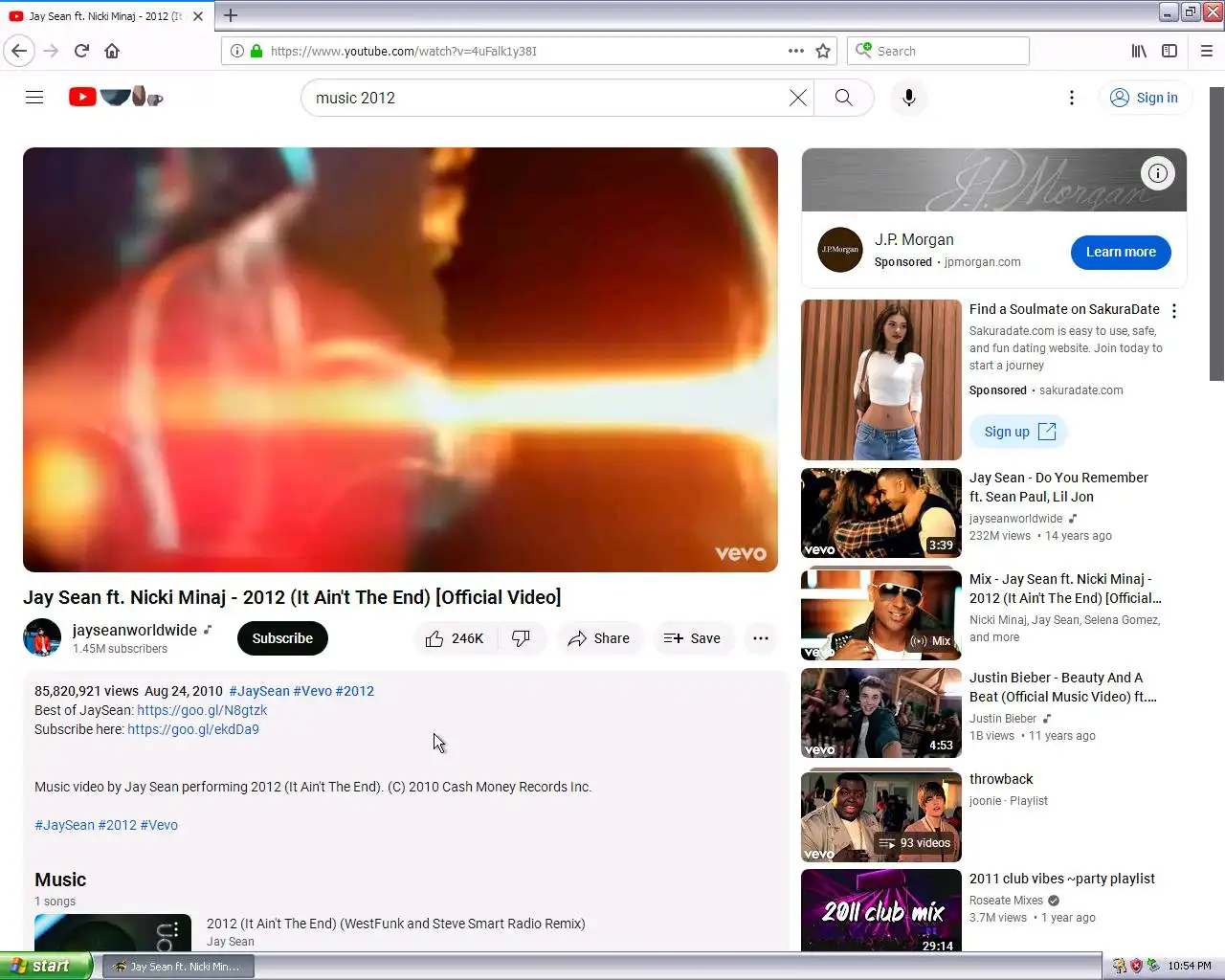Open the Jay Sean - Do You Remember title
Screen dimensions: 1225x980
pyautogui.click(x=1058, y=487)
